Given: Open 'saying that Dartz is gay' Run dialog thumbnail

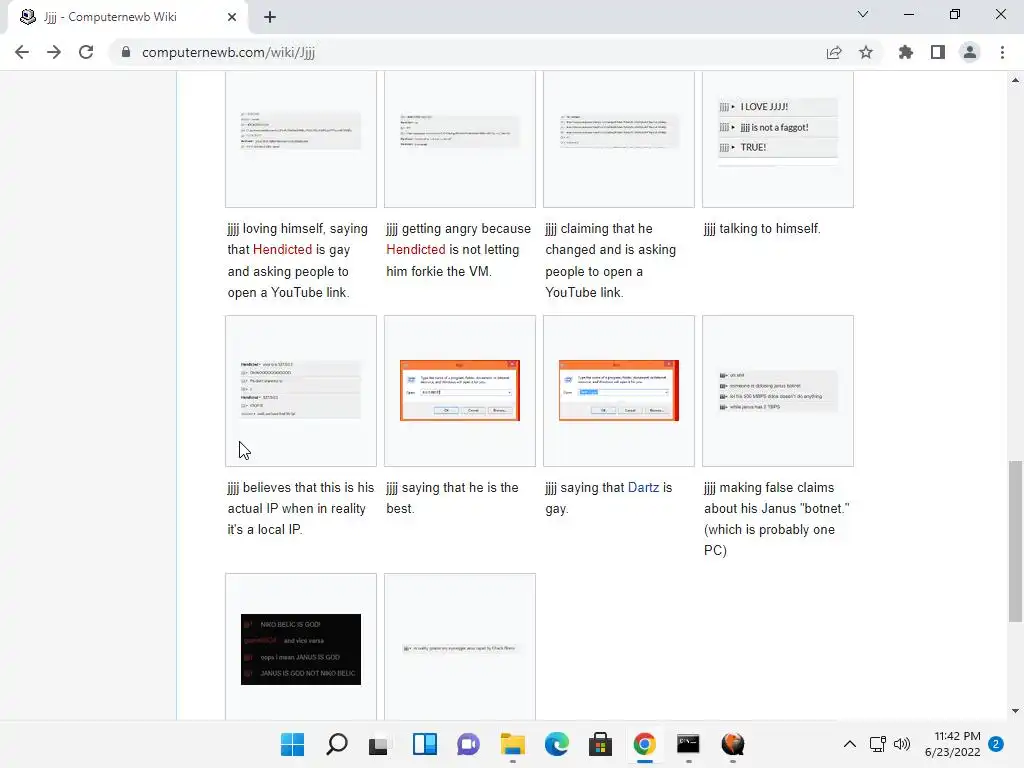Looking at the screenshot, I should tap(619, 390).
